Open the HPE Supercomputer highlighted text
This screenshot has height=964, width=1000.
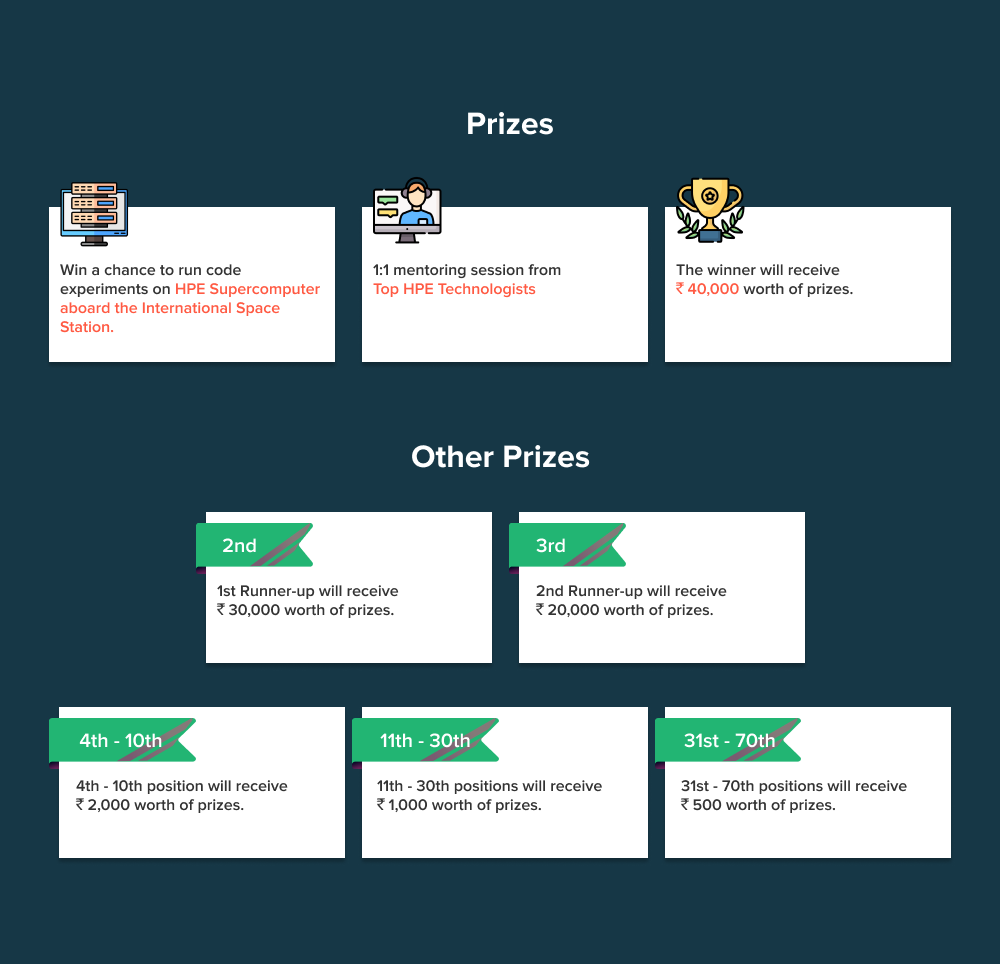point(247,289)
